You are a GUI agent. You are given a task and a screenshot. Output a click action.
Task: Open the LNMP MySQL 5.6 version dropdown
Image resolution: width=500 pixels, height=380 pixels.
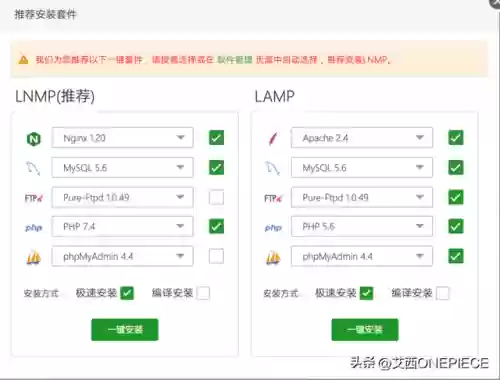122,167
